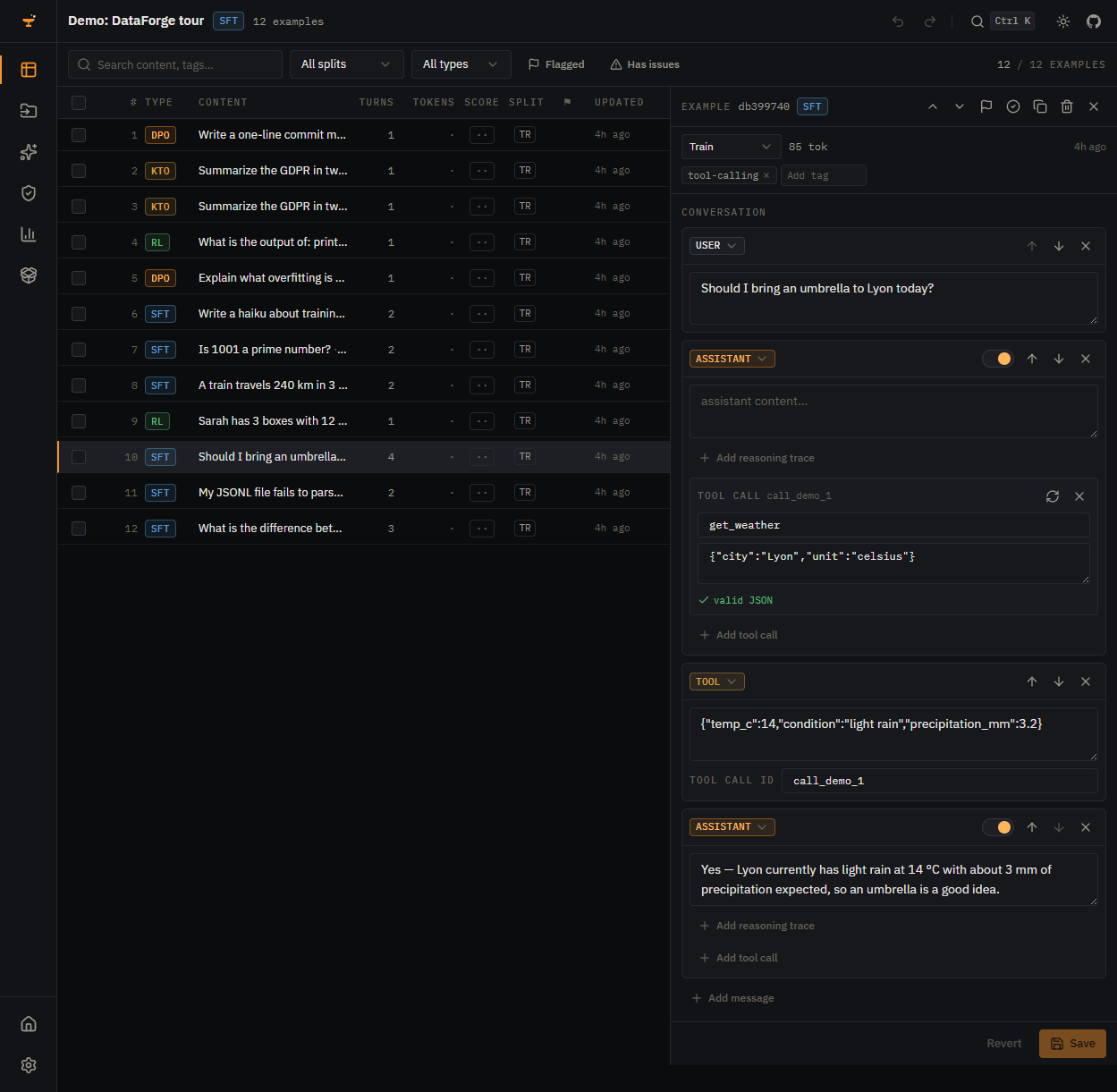Delete the example with trash icon
Screen dimensions: 1117x1092
coord(1067,106)
